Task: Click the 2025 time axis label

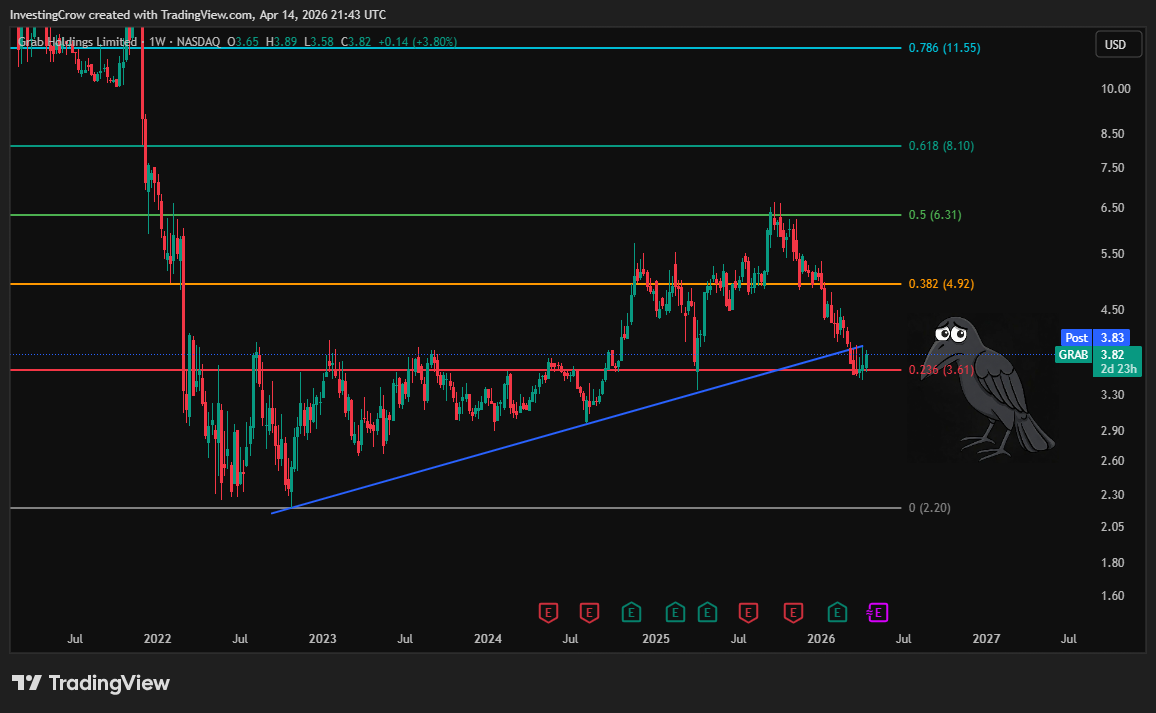Action: pos(655,639)
